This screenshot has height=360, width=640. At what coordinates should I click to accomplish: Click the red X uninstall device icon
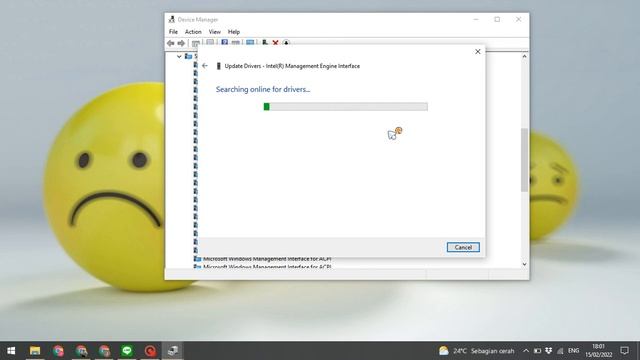point(276,42)
